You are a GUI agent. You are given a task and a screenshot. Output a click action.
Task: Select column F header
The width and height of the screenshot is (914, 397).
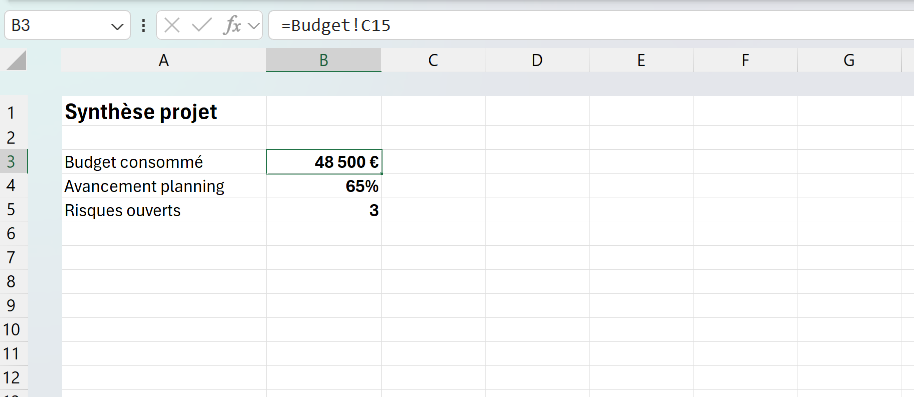(746, 60)
